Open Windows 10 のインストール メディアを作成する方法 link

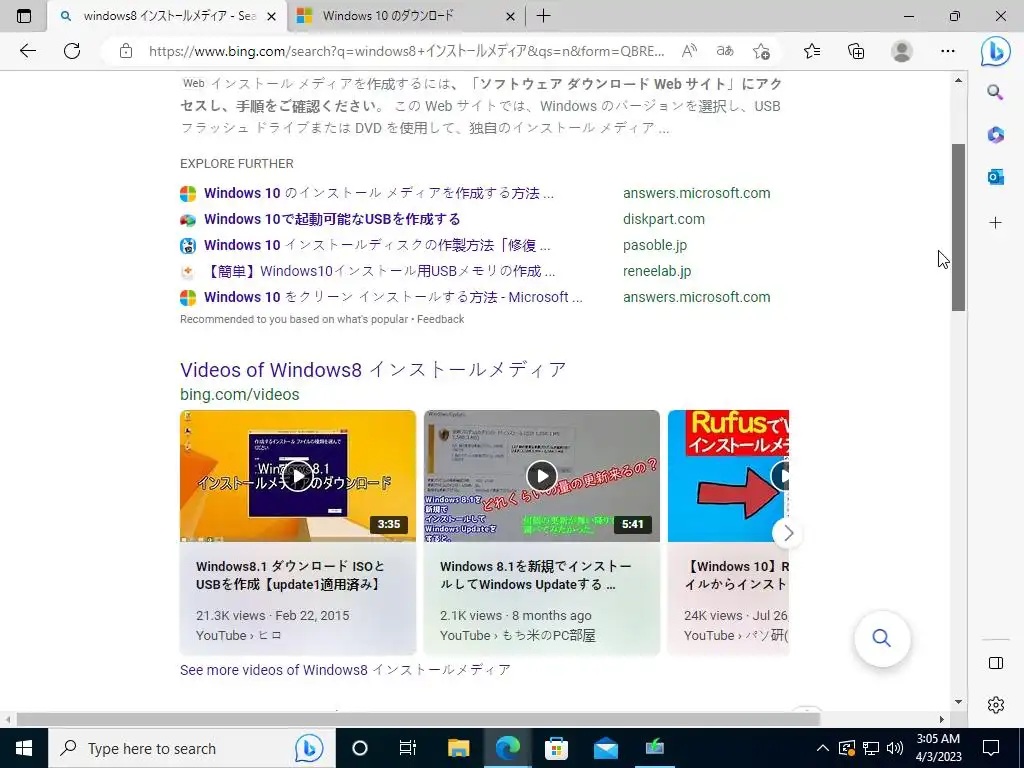click(x=379, y=193)
